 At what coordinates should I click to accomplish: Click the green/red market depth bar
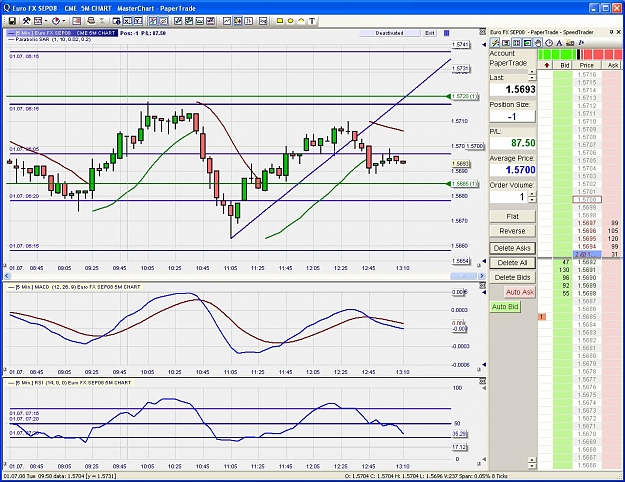[580, 55]
